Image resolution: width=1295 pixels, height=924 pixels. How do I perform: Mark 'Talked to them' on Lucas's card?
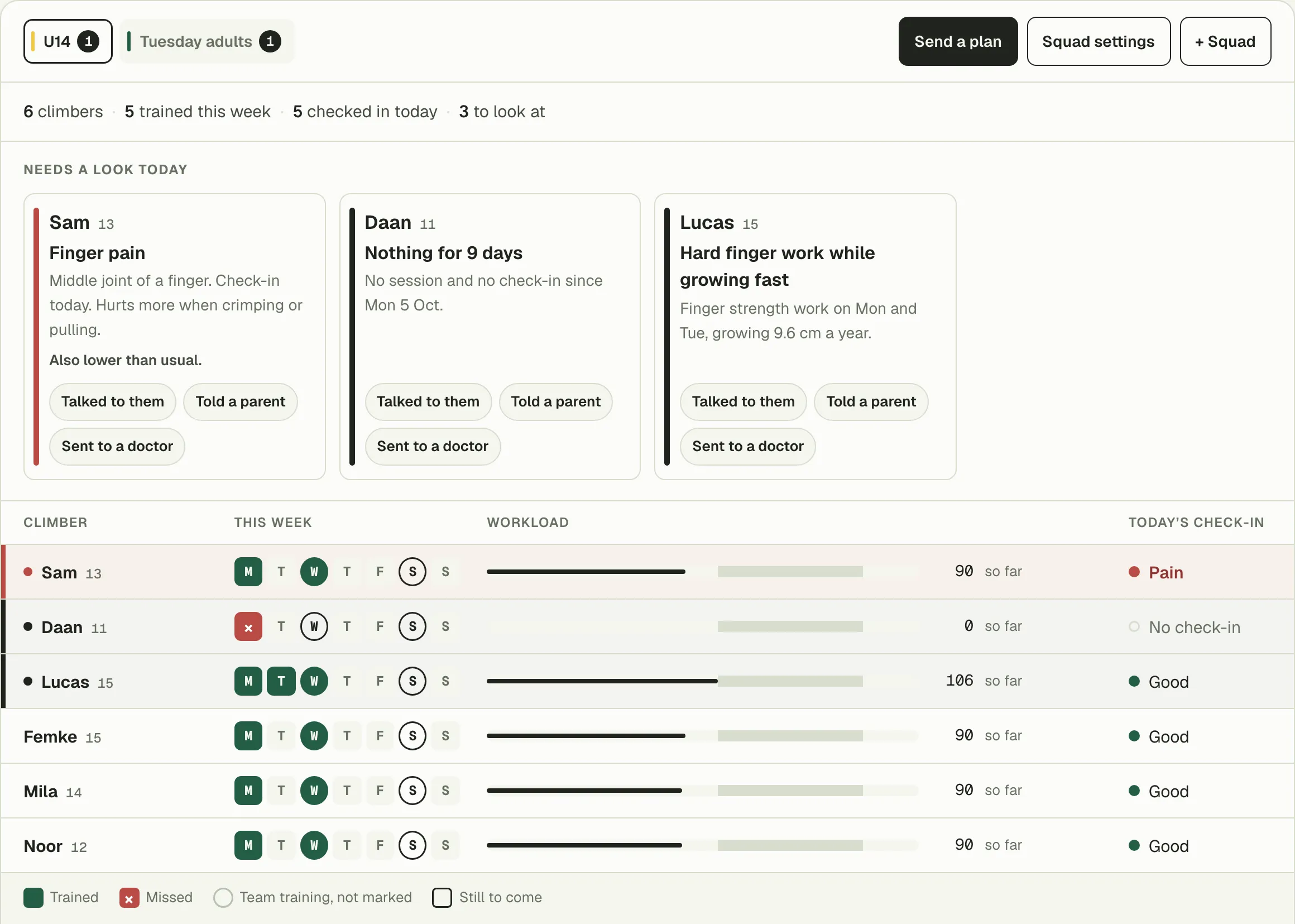point(743,401)
